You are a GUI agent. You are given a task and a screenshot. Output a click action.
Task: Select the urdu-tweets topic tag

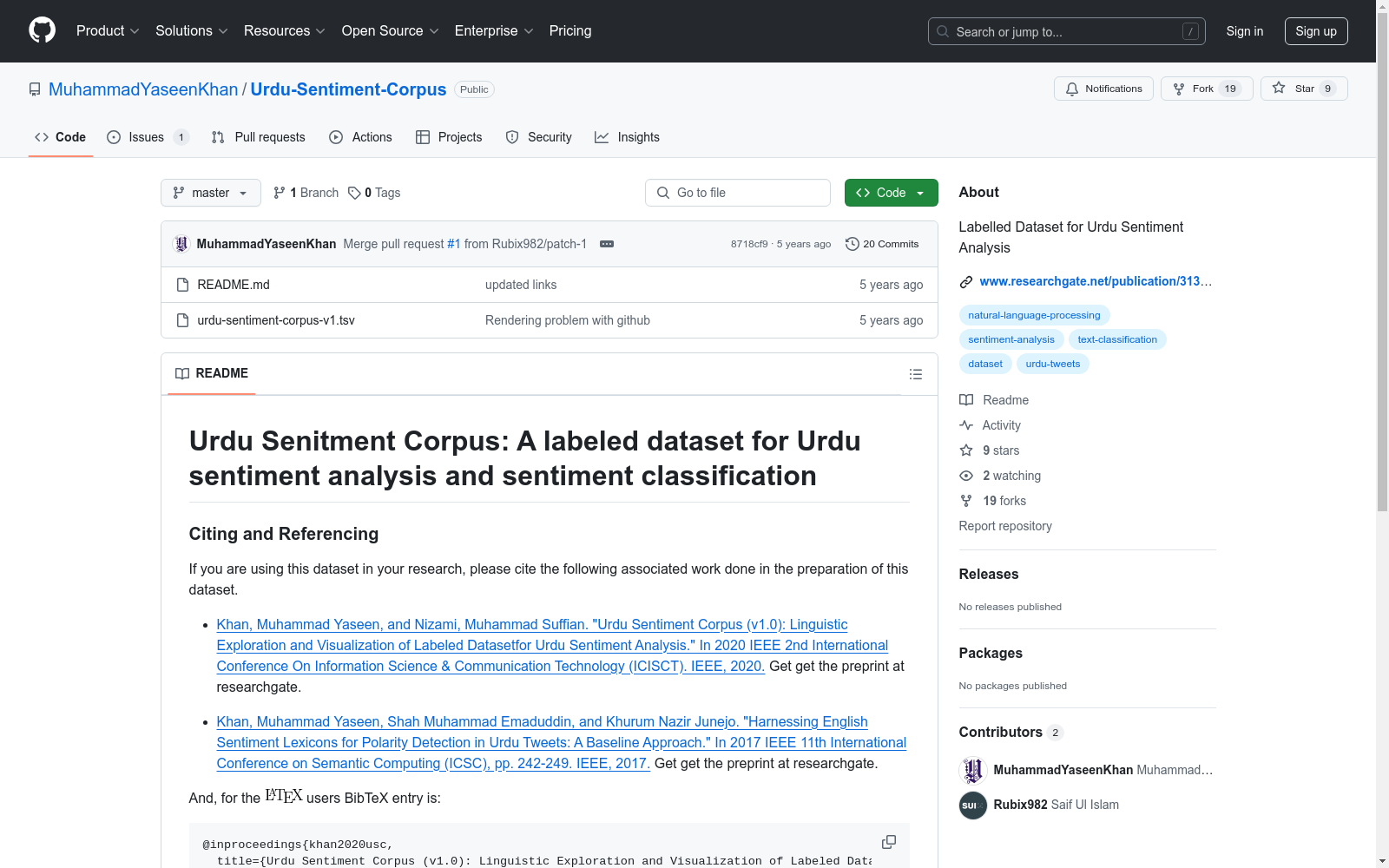coord(1053,364)
